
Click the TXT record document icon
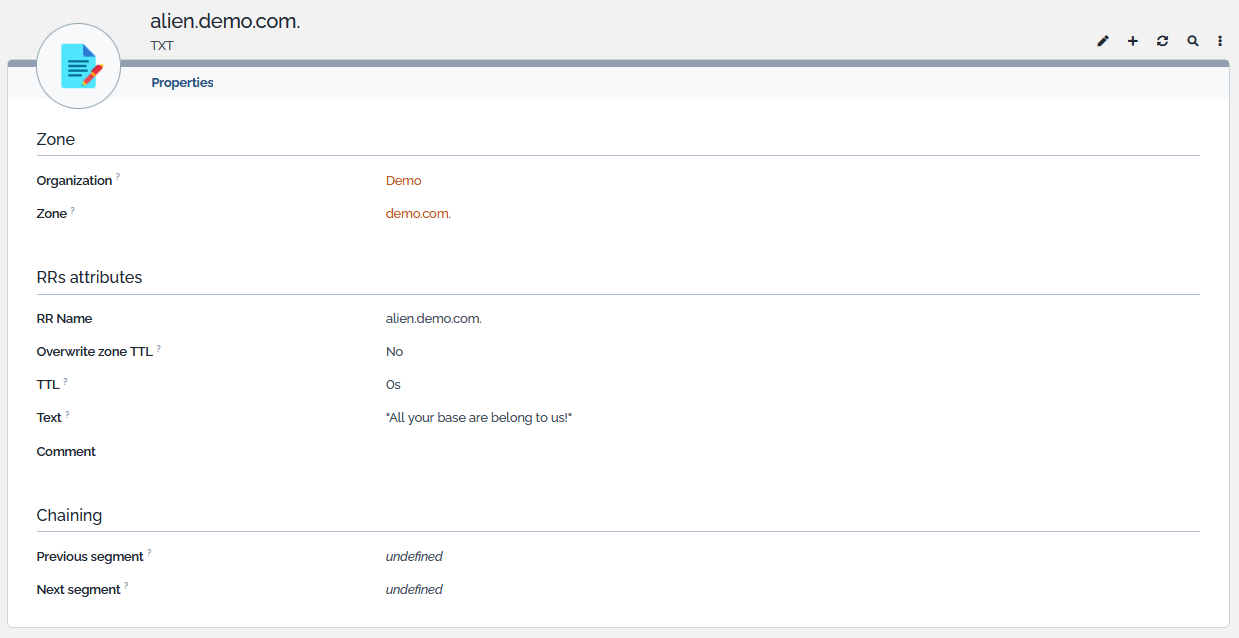[x=79, y=66]
